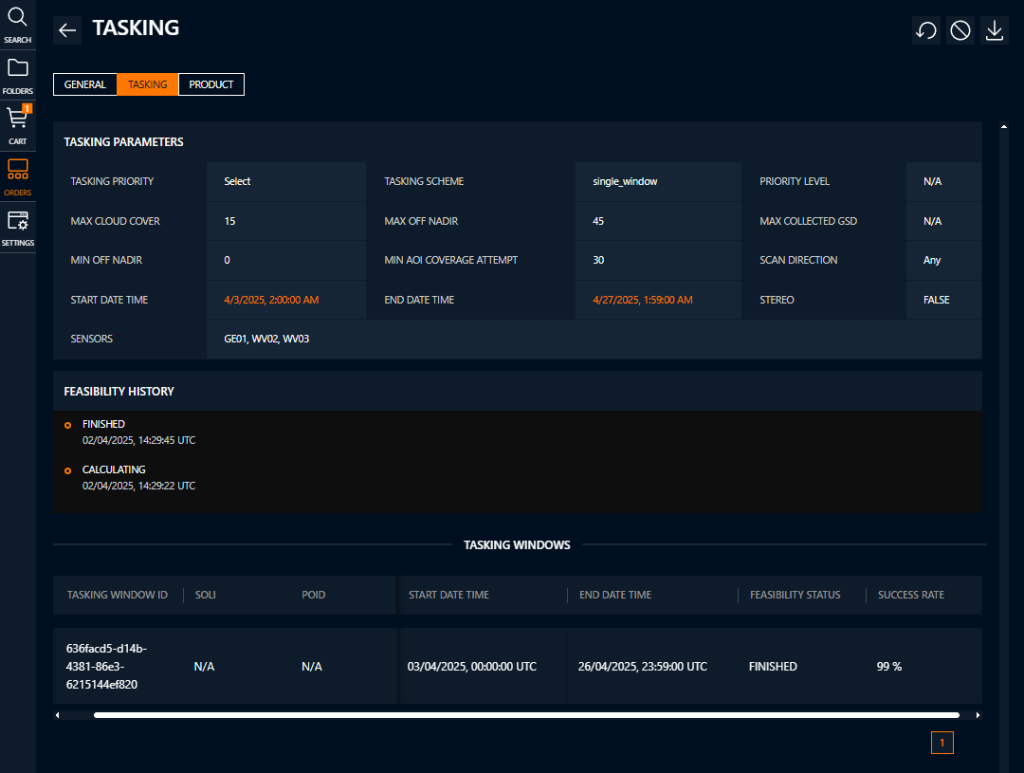Click the Success Rate column header

coord(910,595)
